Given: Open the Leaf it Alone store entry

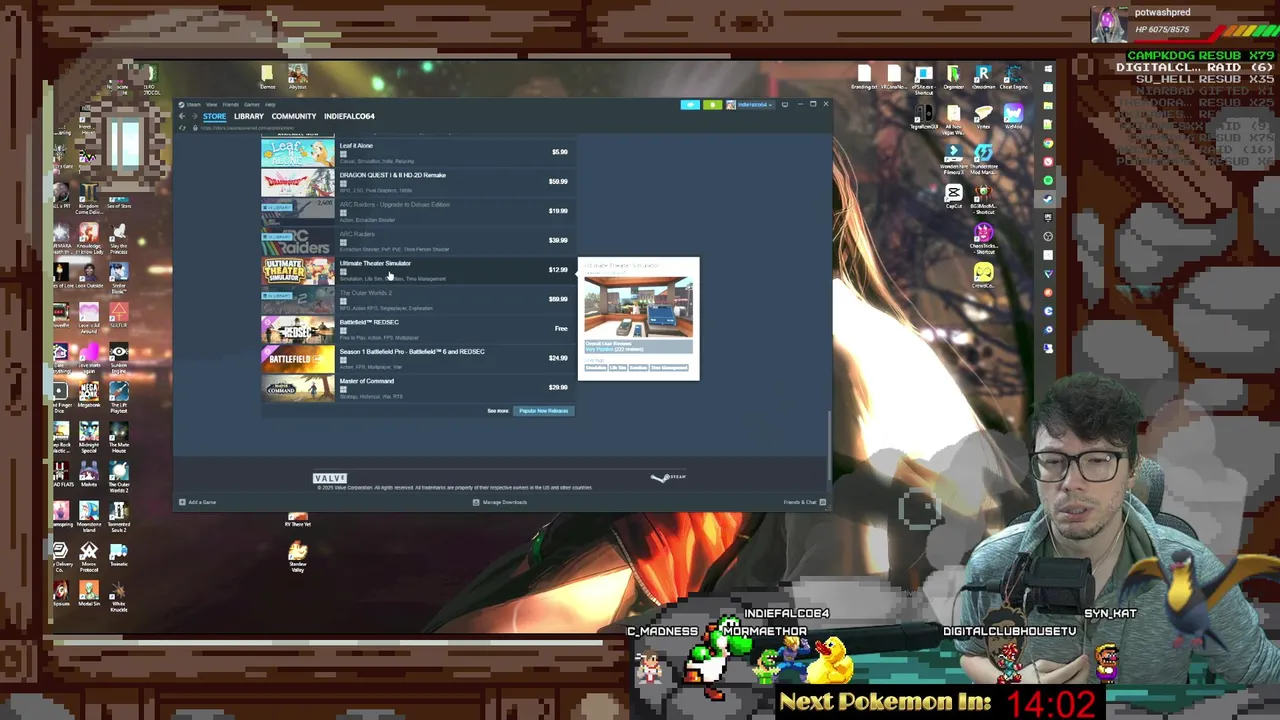Looking at the screenshot, I should (416, 152).
